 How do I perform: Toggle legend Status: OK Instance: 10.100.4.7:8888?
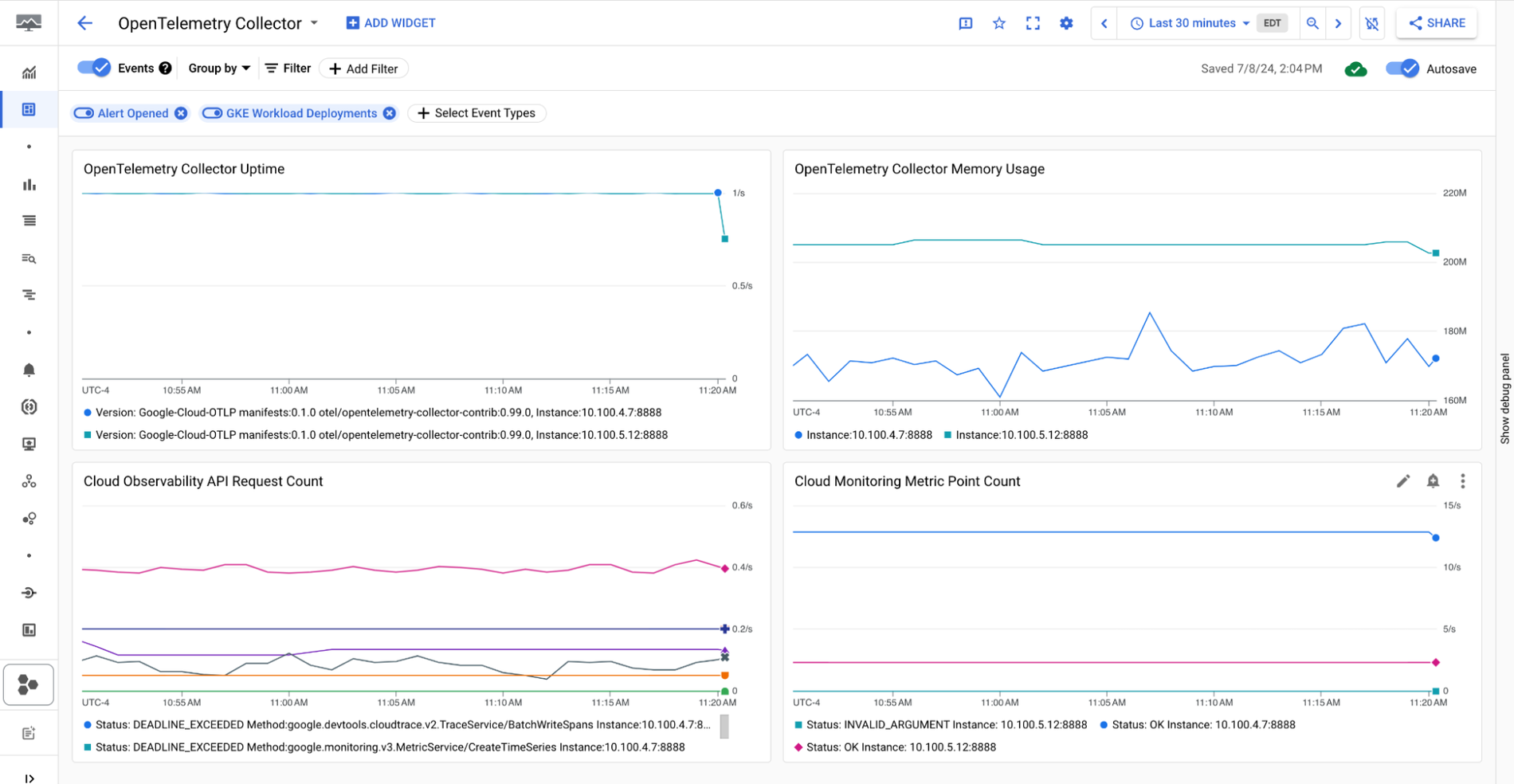pyautogui.click(x=1198, y=725)
